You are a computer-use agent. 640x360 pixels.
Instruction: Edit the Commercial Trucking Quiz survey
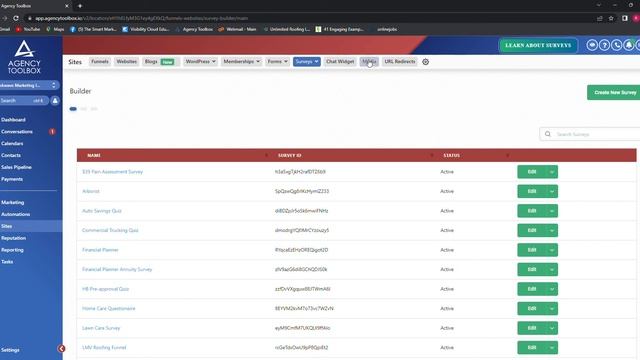pos(531,230)
